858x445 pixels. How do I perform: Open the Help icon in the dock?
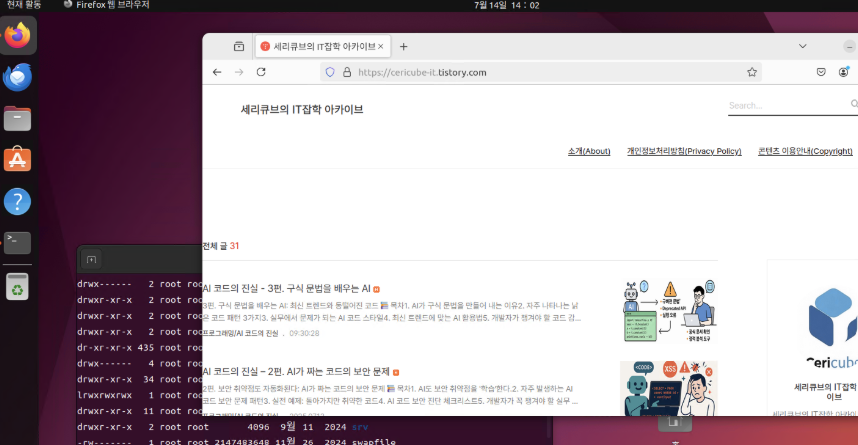[x=18, y=201]
